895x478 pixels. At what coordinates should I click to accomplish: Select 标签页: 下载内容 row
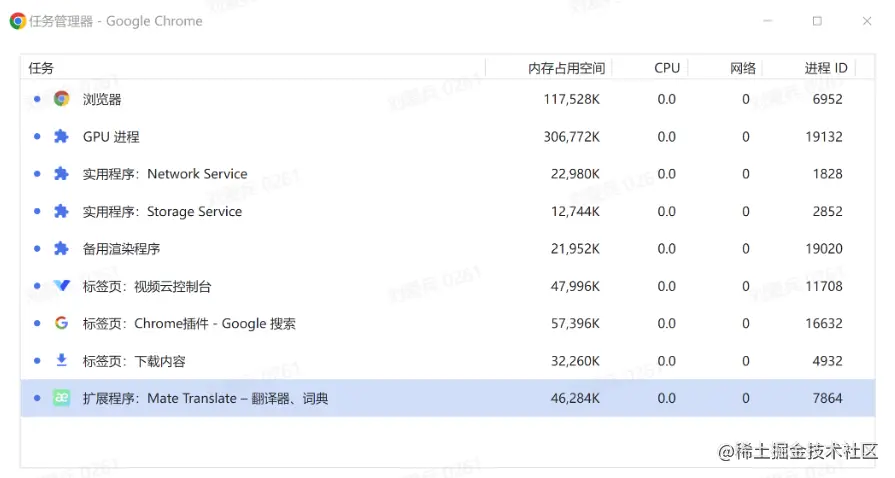[448, 360]
